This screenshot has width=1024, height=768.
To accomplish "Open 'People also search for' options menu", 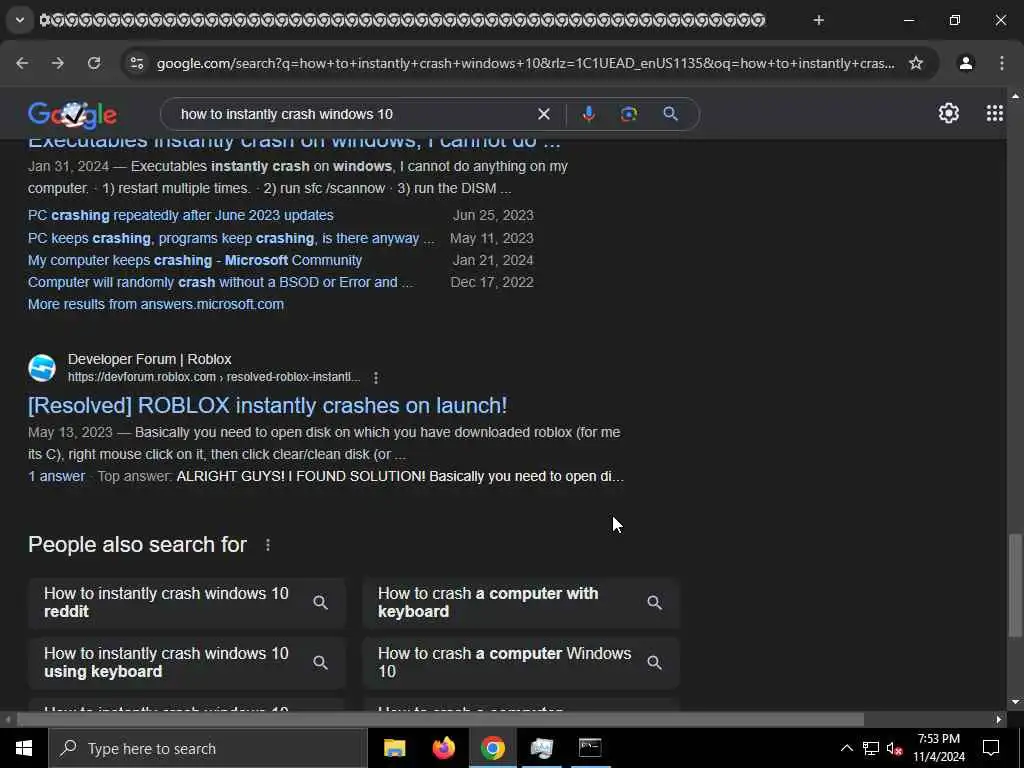I will 268,545.
